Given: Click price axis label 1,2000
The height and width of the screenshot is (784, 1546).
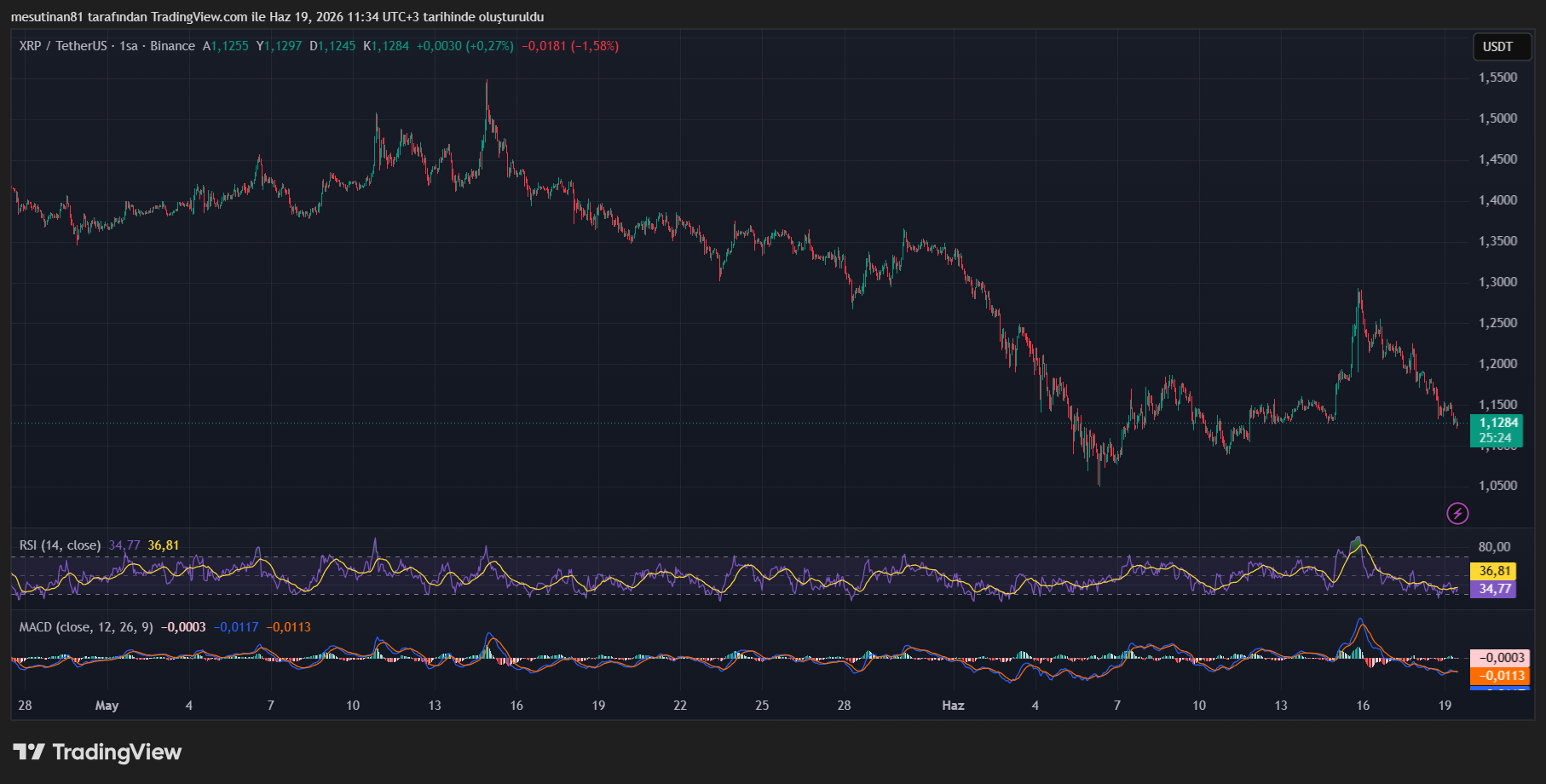Looking at the screenshot, I should pyautogui.click(x=1497, y=364).
